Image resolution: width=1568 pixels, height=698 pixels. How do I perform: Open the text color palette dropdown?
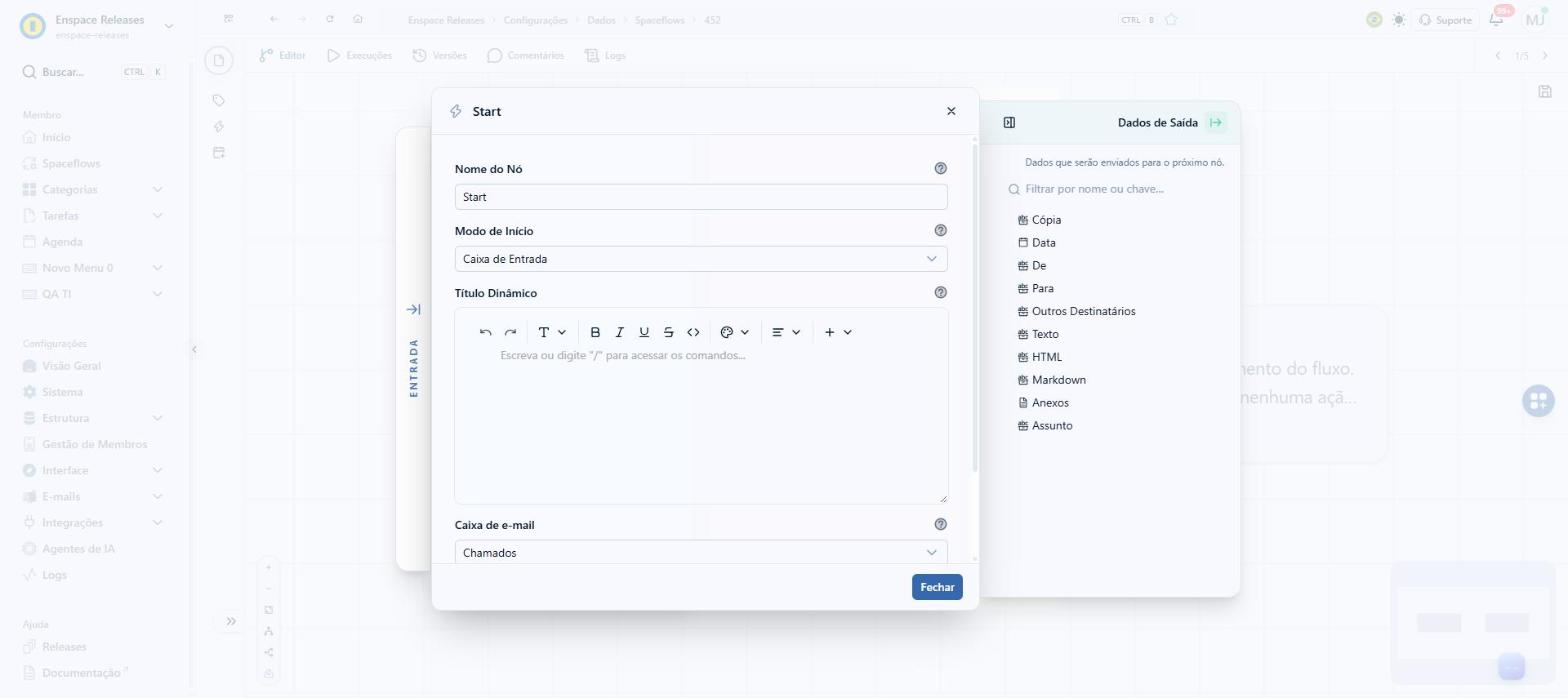tap(735, 332)
